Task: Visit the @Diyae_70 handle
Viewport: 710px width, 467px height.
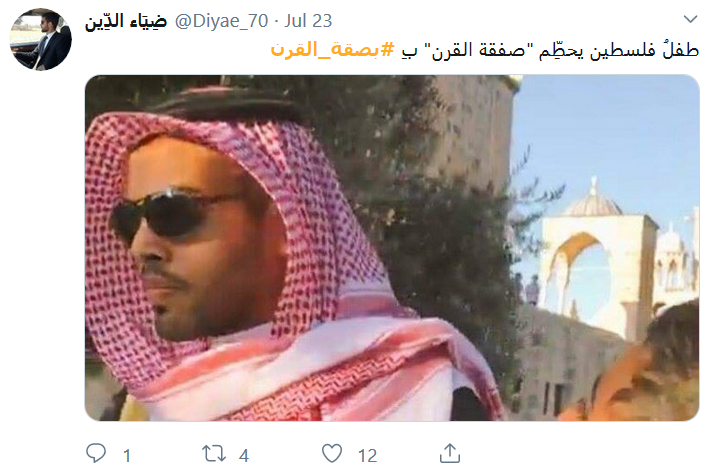Action: (221, 21)
